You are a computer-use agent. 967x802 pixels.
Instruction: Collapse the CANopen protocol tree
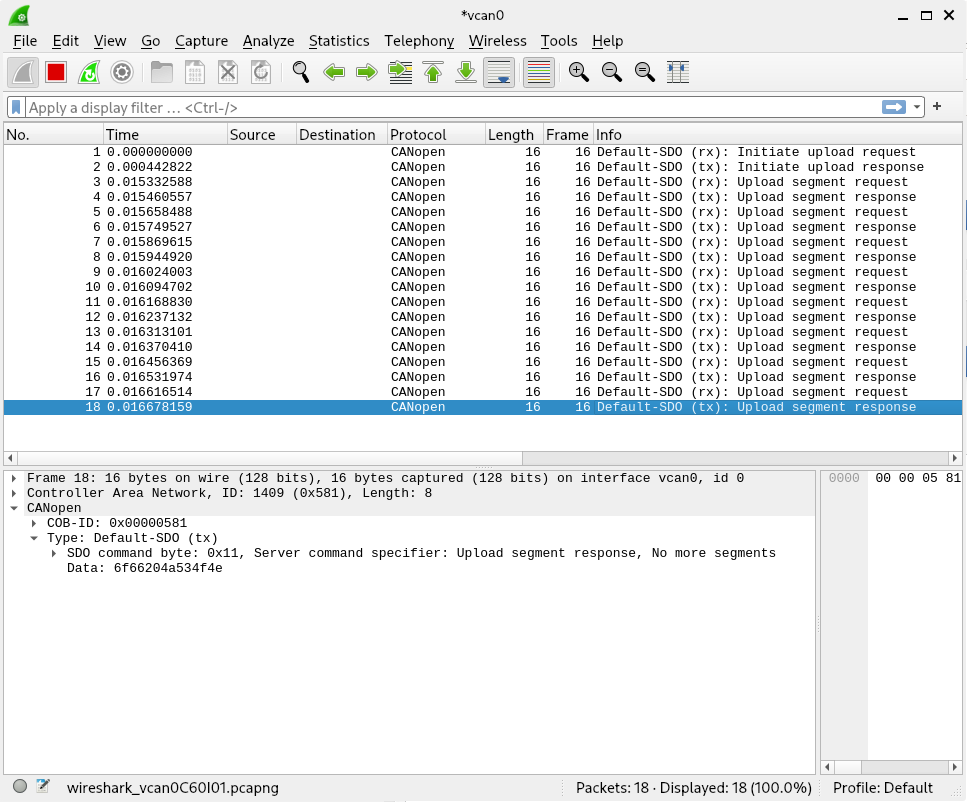[14, 508]
